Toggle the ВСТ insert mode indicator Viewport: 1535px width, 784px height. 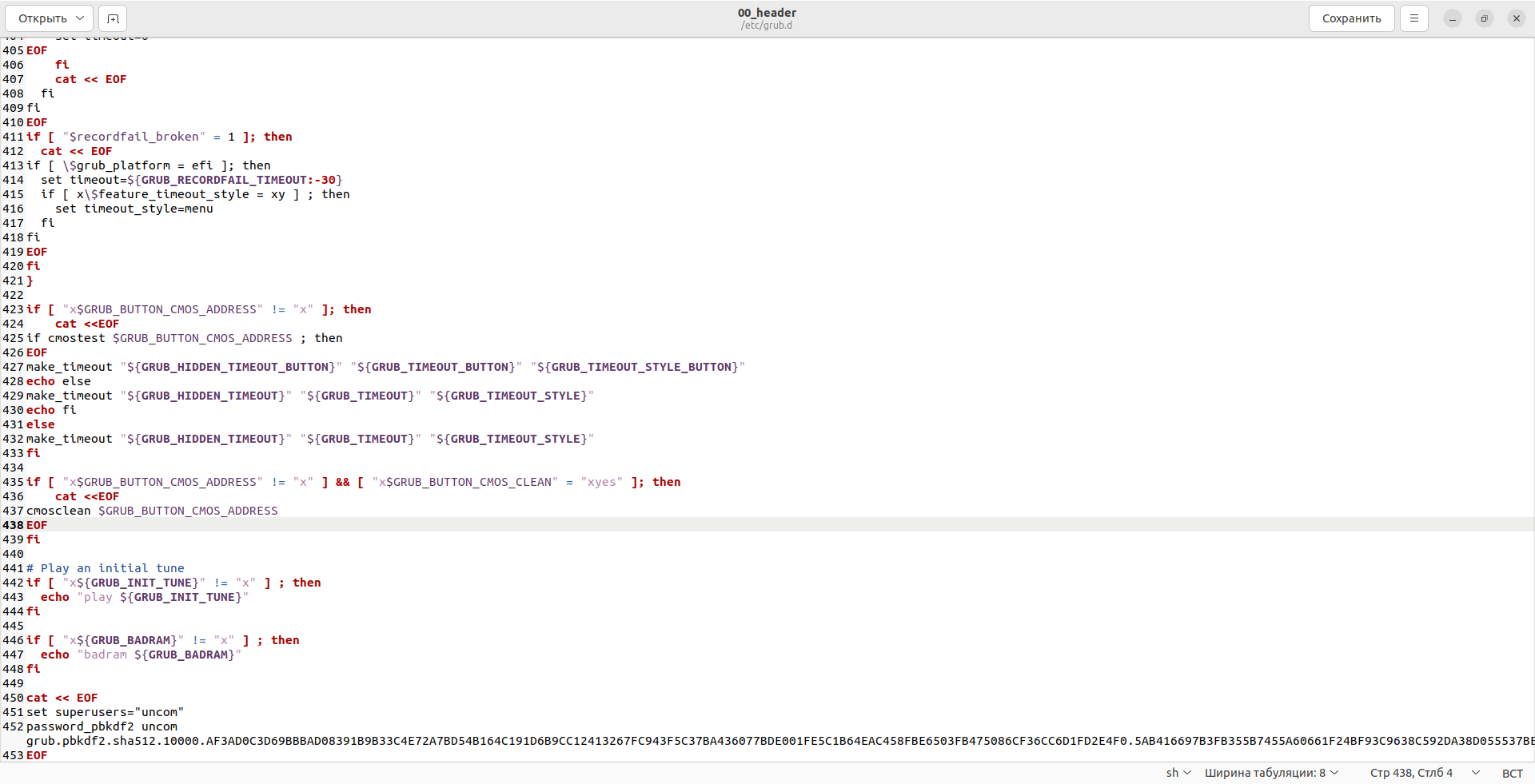tap(1513, 773)
